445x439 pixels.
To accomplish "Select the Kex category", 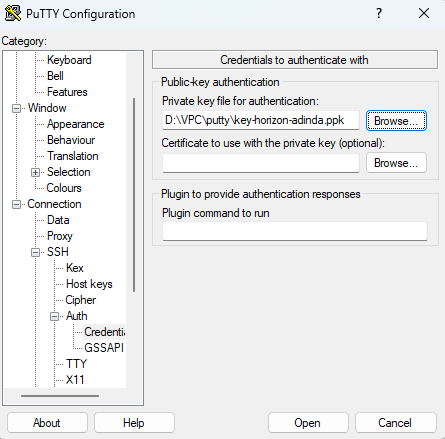I will click(x=75, y=268).
